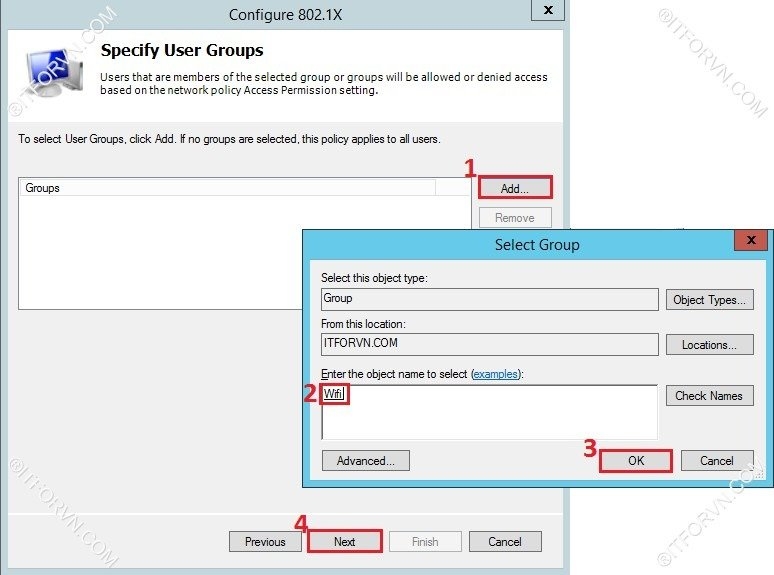774x575 pixels.
Task: Click the Groups column header
Action: 228,188
